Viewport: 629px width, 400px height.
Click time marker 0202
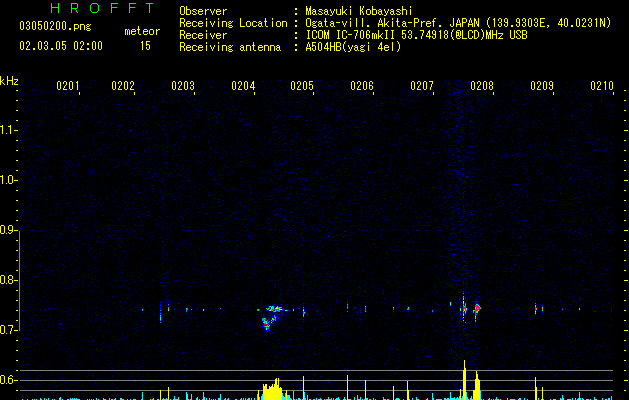[123, 85]
